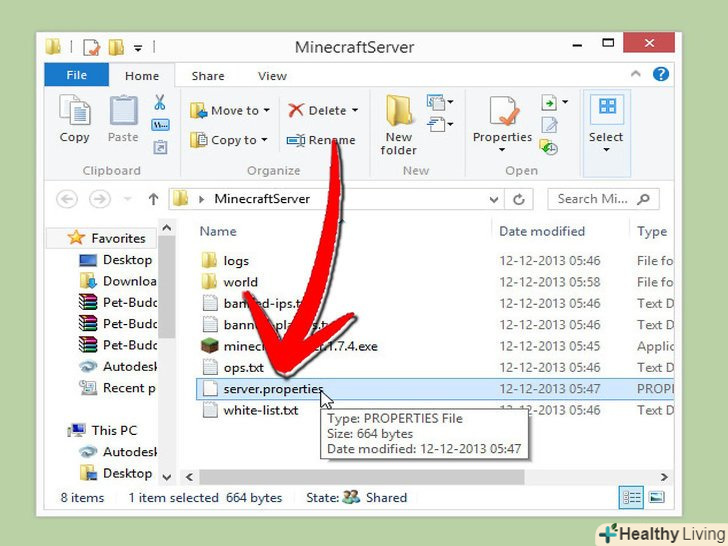Viewport: 728px width, 546px height.
Task: Open the File menu tab
Action: coord(77,75)
